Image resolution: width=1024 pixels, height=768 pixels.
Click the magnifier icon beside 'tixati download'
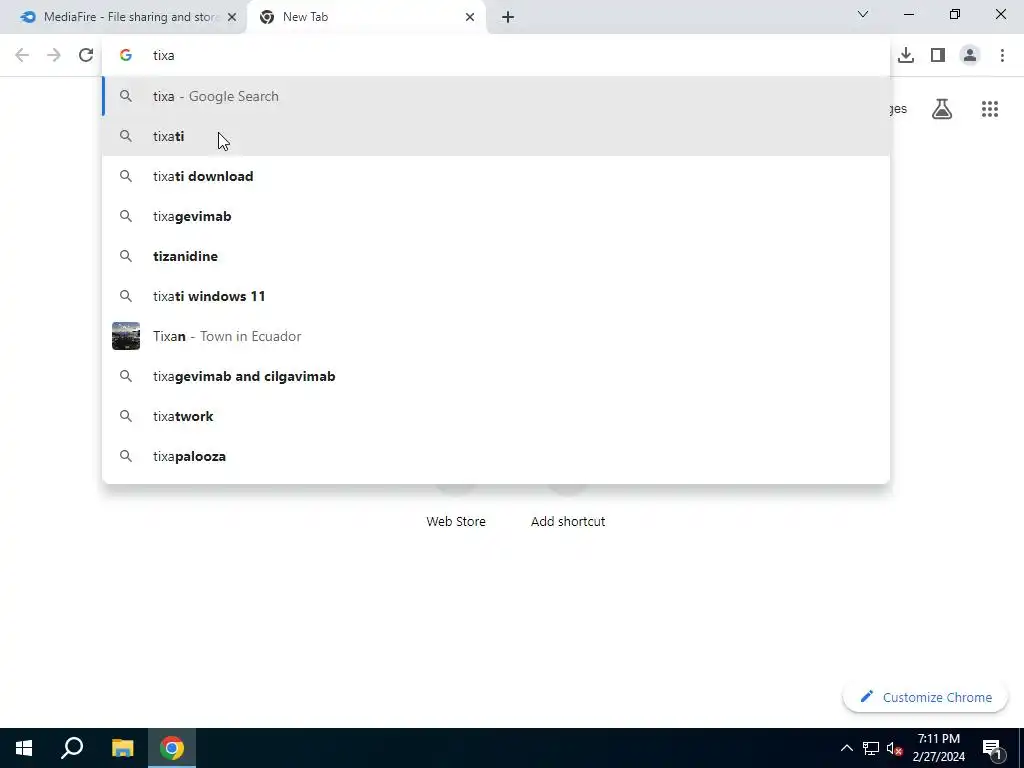click(x=126, y=176)
